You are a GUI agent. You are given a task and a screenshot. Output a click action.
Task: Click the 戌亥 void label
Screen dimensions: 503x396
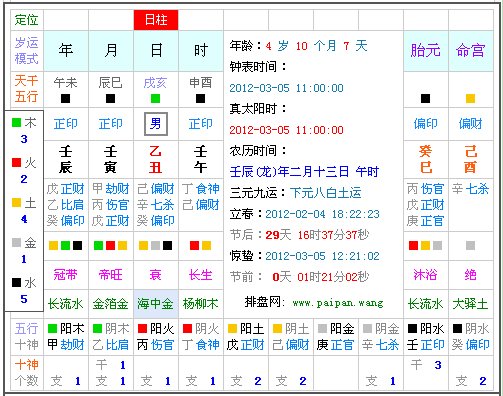pyautogui.click(x=155, y=82)
